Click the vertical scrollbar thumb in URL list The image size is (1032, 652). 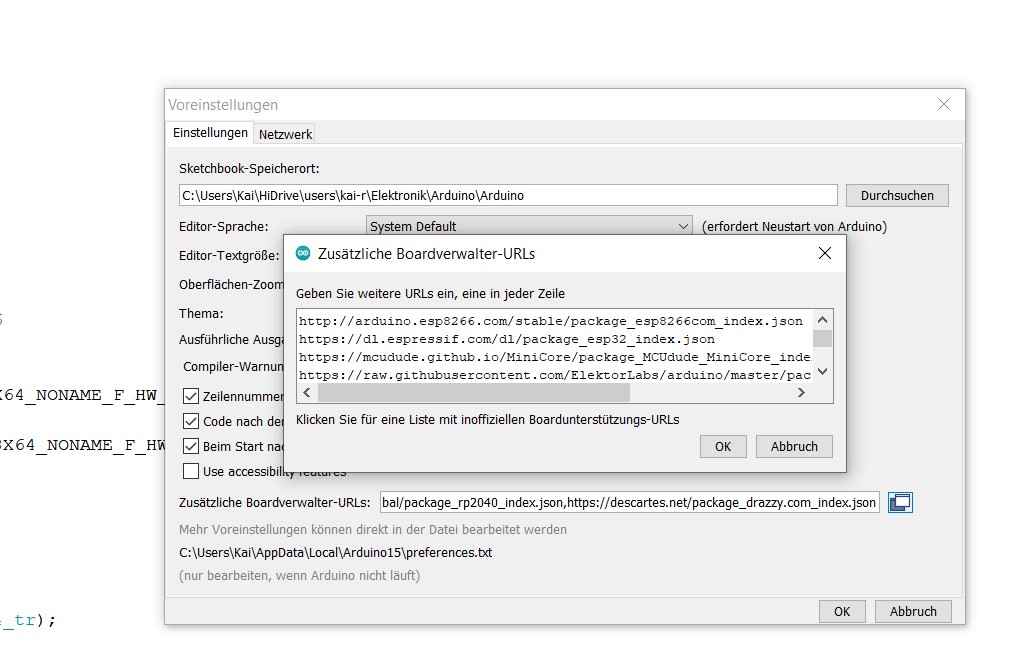click(x=822, y=338)
